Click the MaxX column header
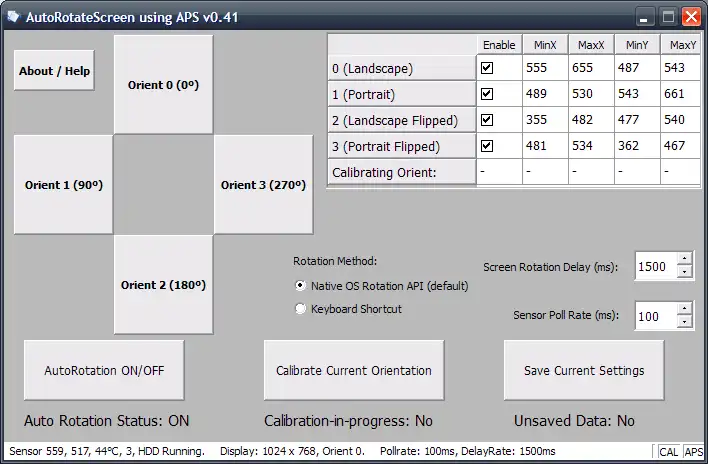708x464 pixels. (591, 45)
